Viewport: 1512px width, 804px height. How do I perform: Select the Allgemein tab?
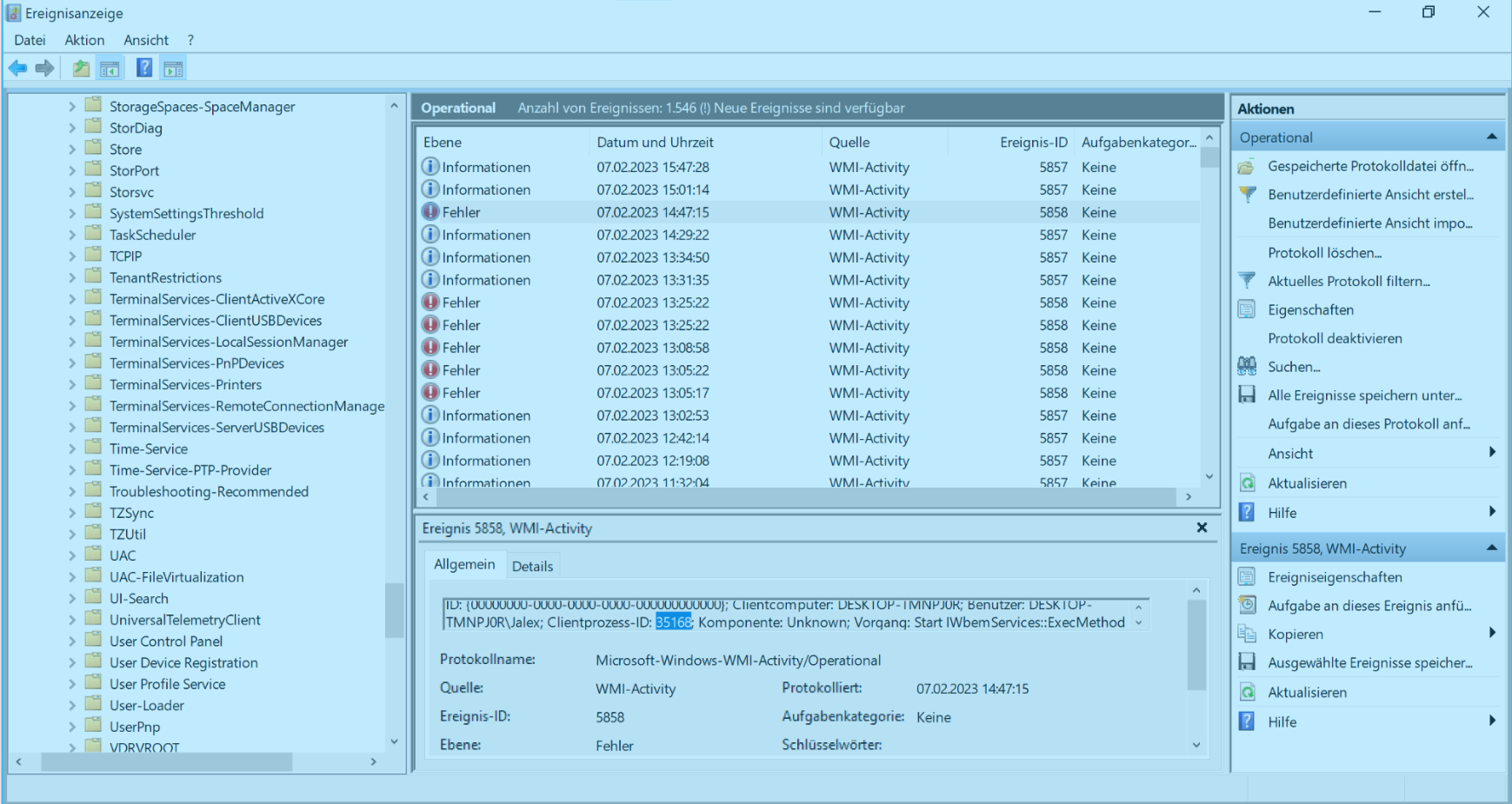[x=464, y=564]
